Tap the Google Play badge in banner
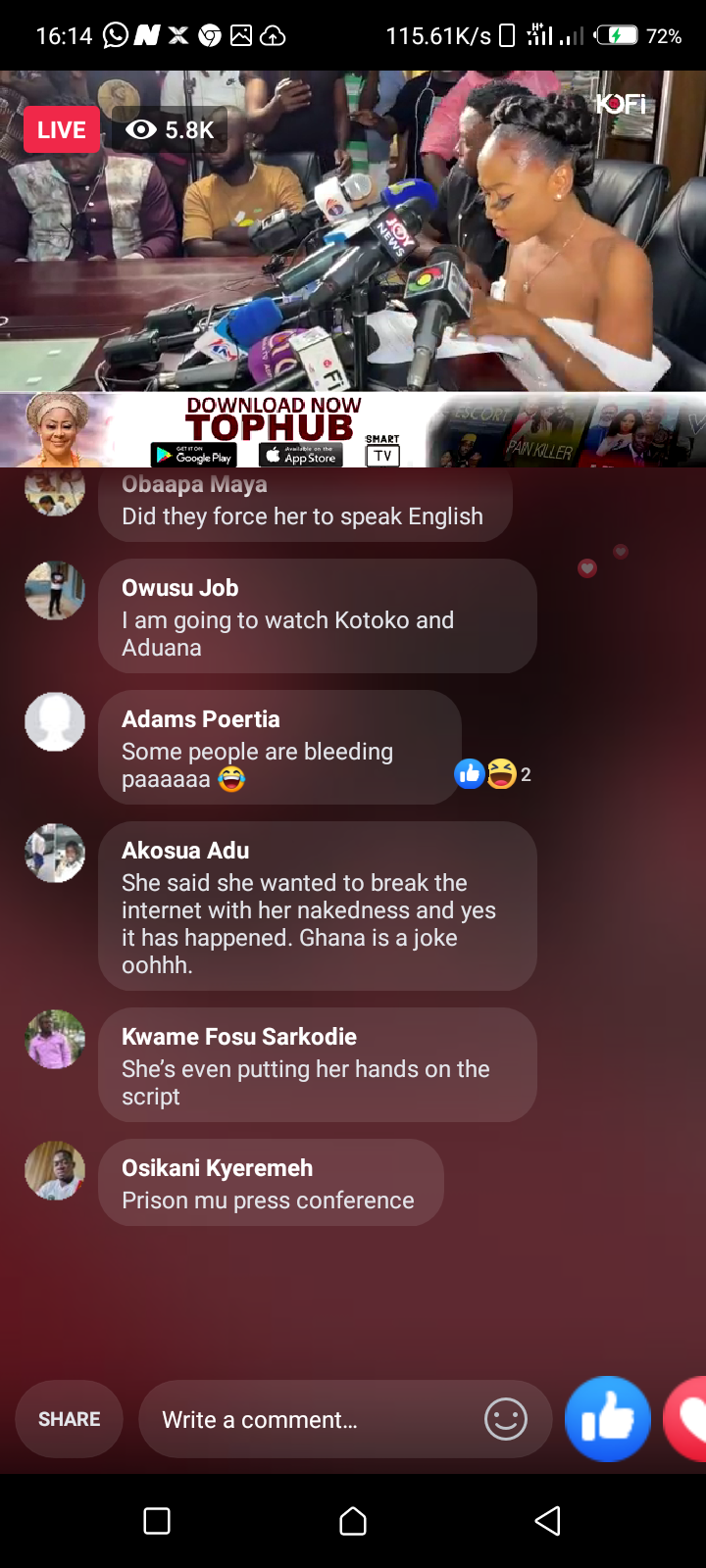Screen dimensions: 706x1568 pos(193,456)
